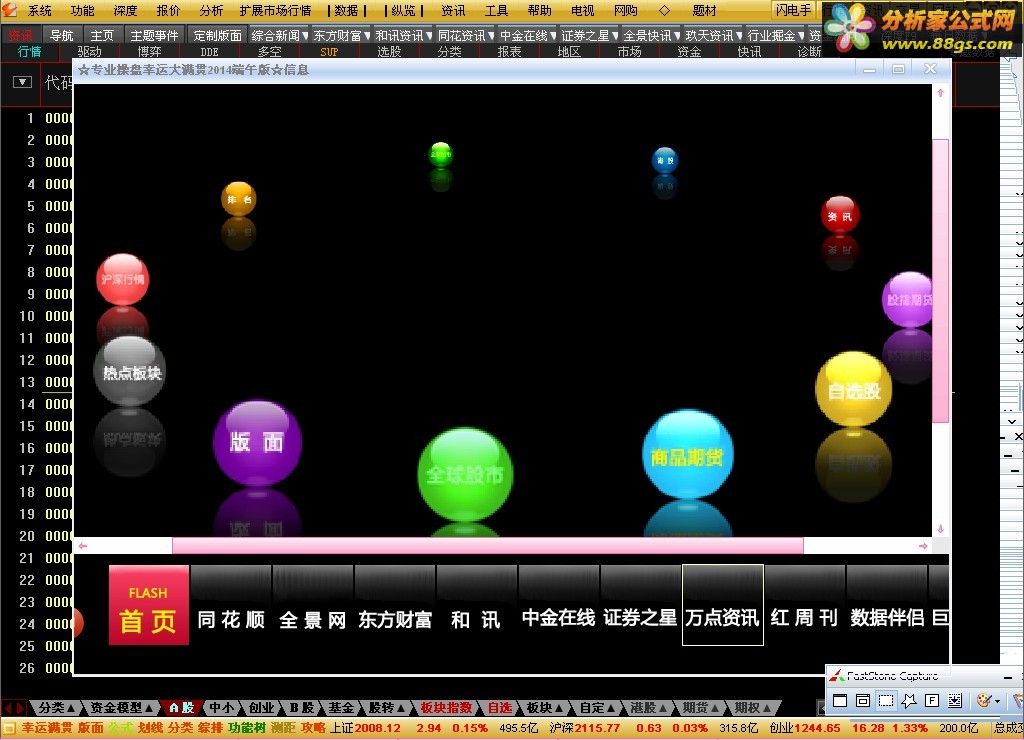This screenshot has height=740, width=1024.
Task: Click the pink horizontal scrollbar thumb
Action: [x=488, y=545]
